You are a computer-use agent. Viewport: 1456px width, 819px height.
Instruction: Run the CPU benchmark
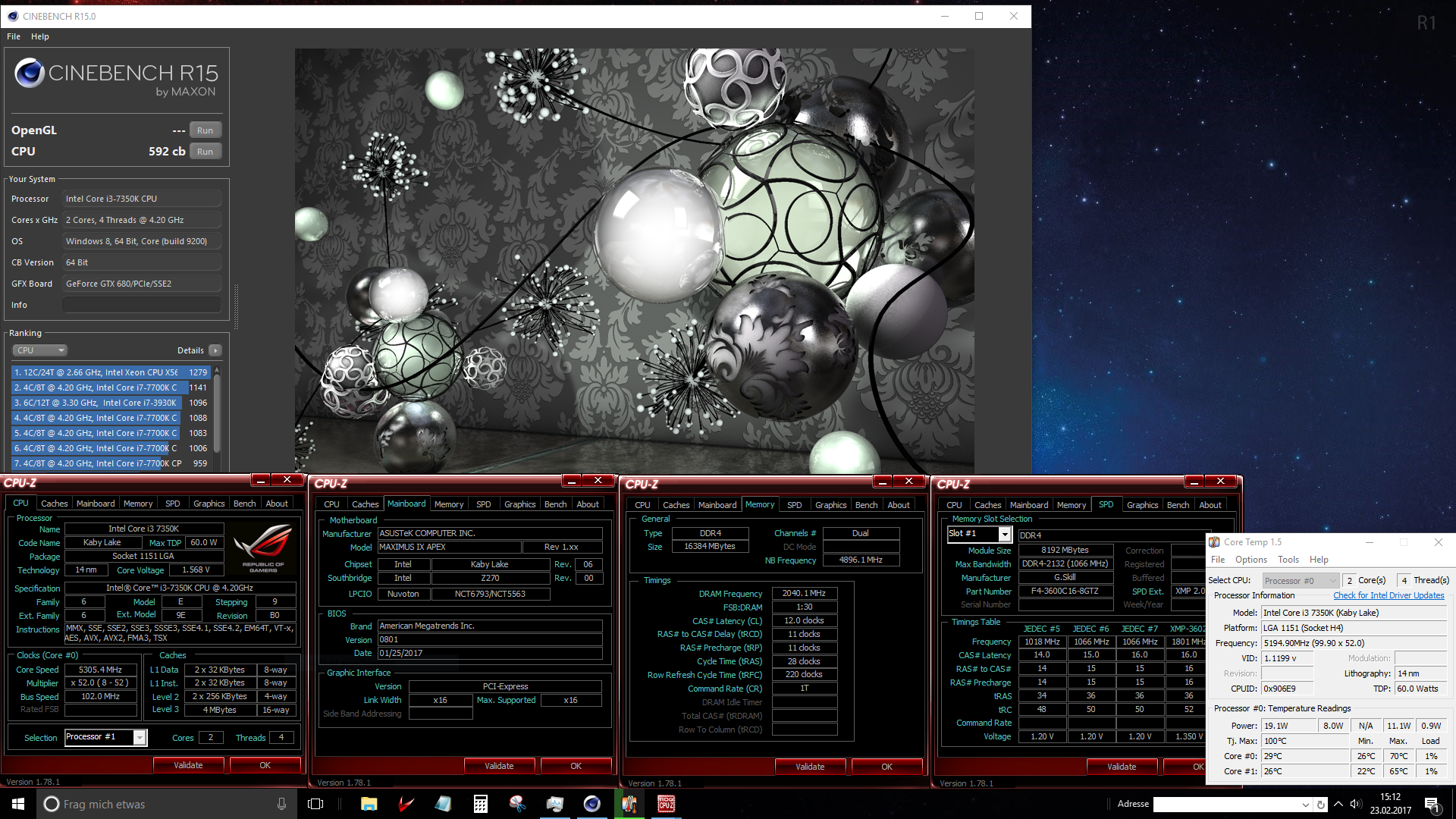click(x=205, y=152)
